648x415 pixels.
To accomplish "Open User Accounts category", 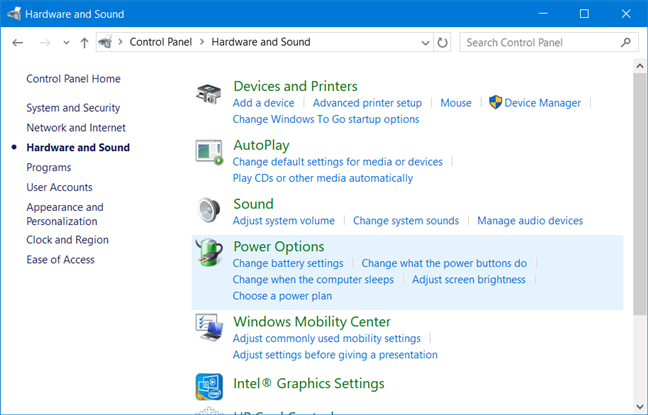I will coord(60,187).
